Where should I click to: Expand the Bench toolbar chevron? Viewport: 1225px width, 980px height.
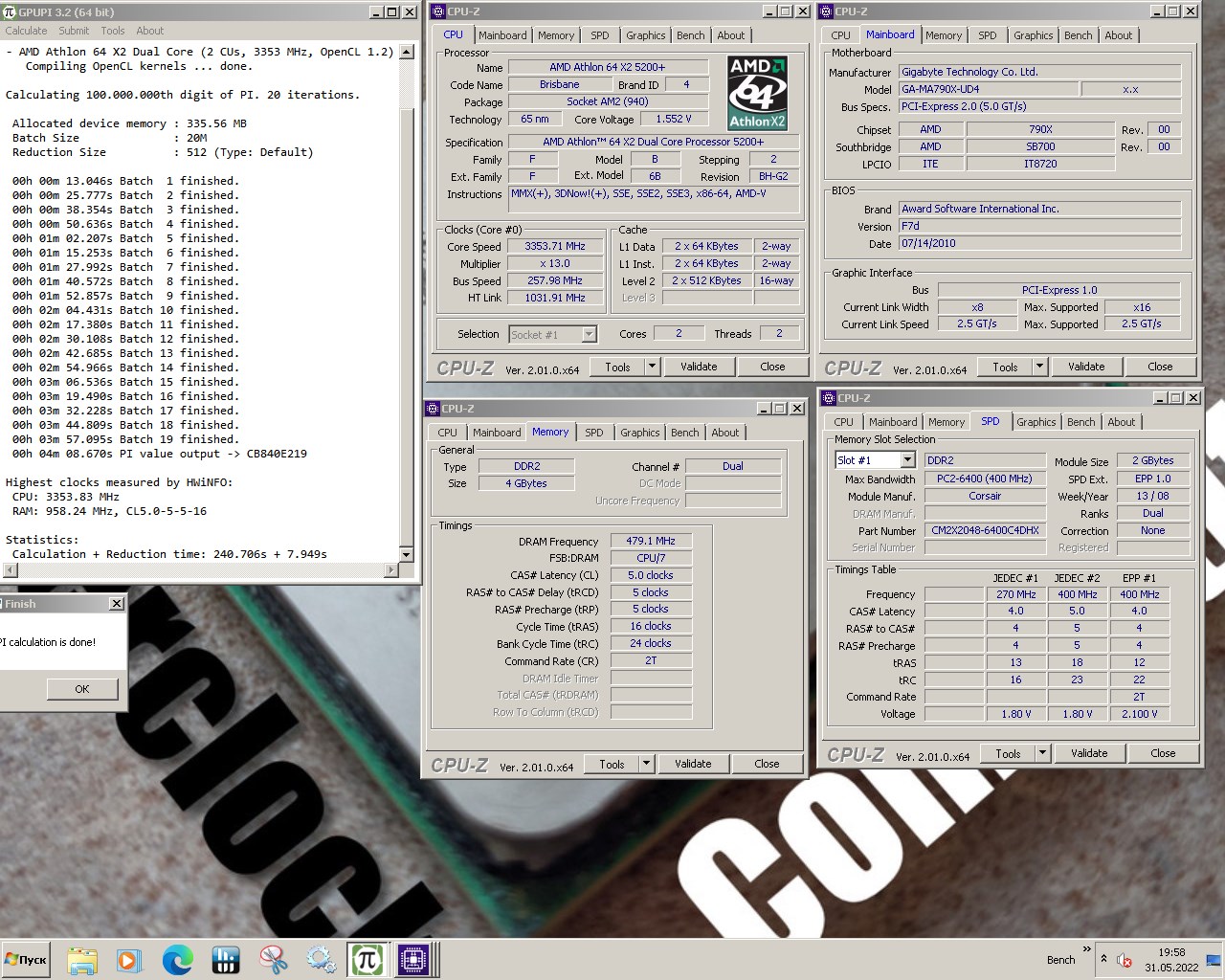[x=1086, y=949]
